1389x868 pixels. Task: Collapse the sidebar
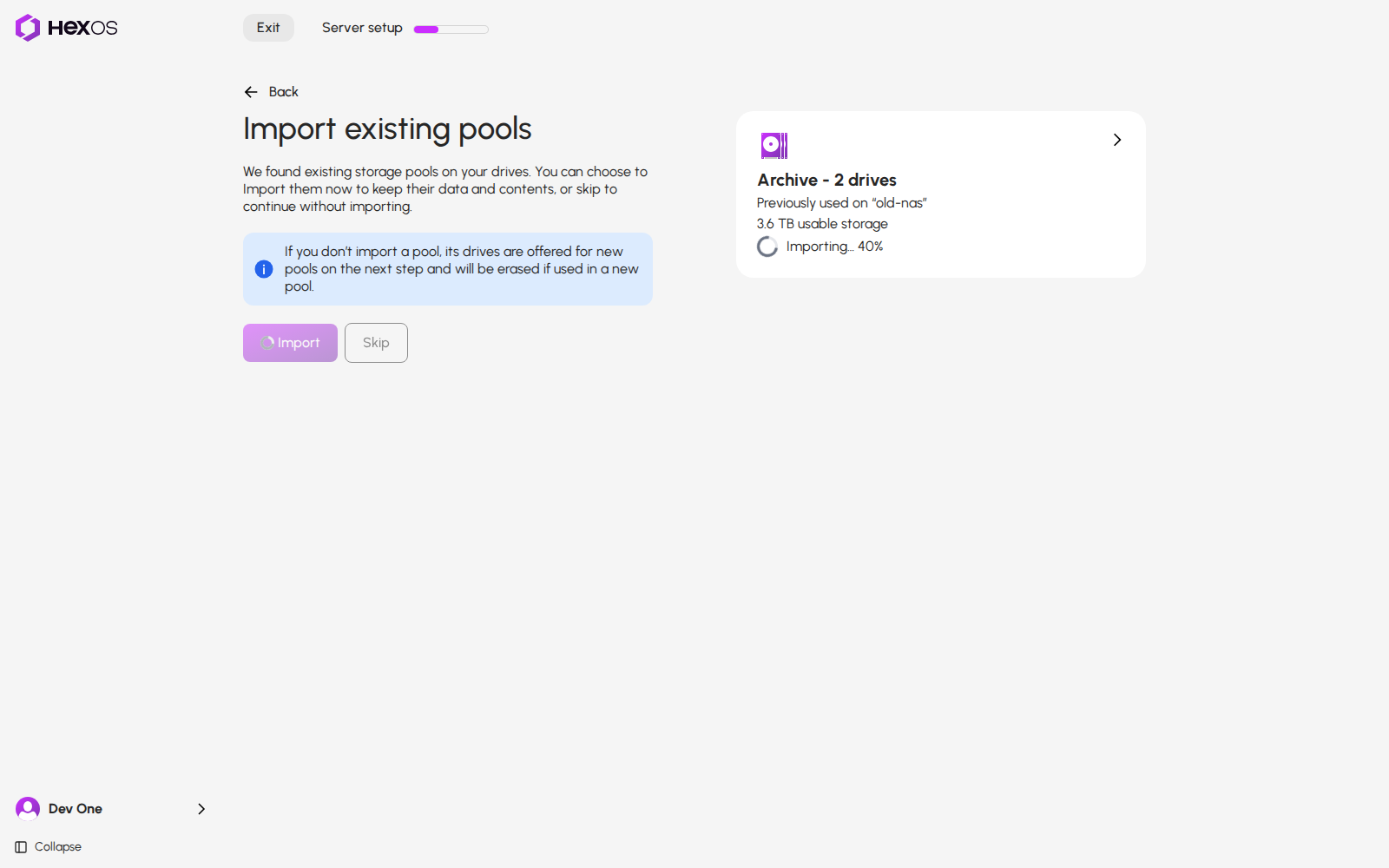pyautogui.click(x=49, y=847)
